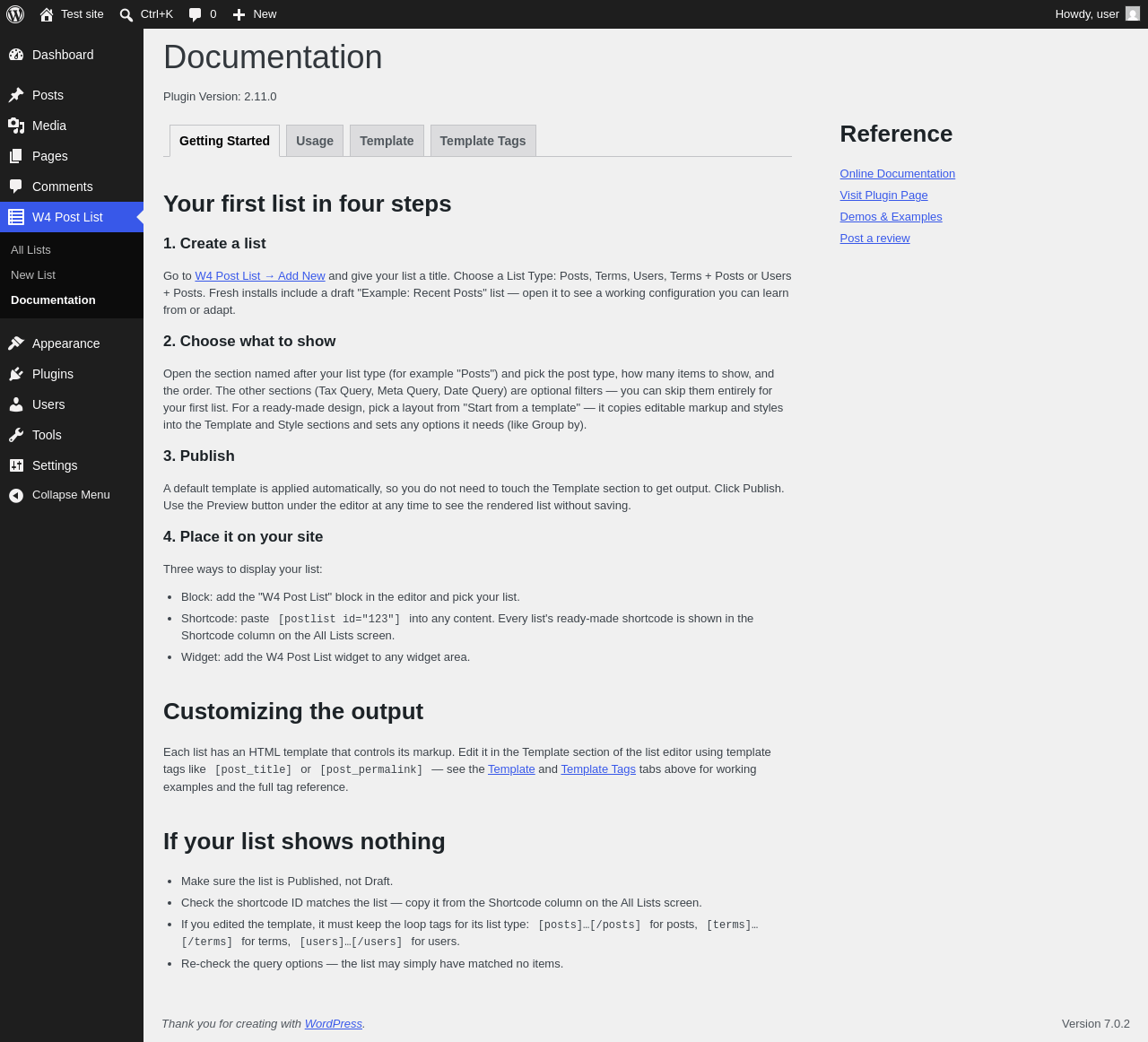Open the Users menu label
This screenshot has width=1148, height=1042.
(x=48, y=404)
